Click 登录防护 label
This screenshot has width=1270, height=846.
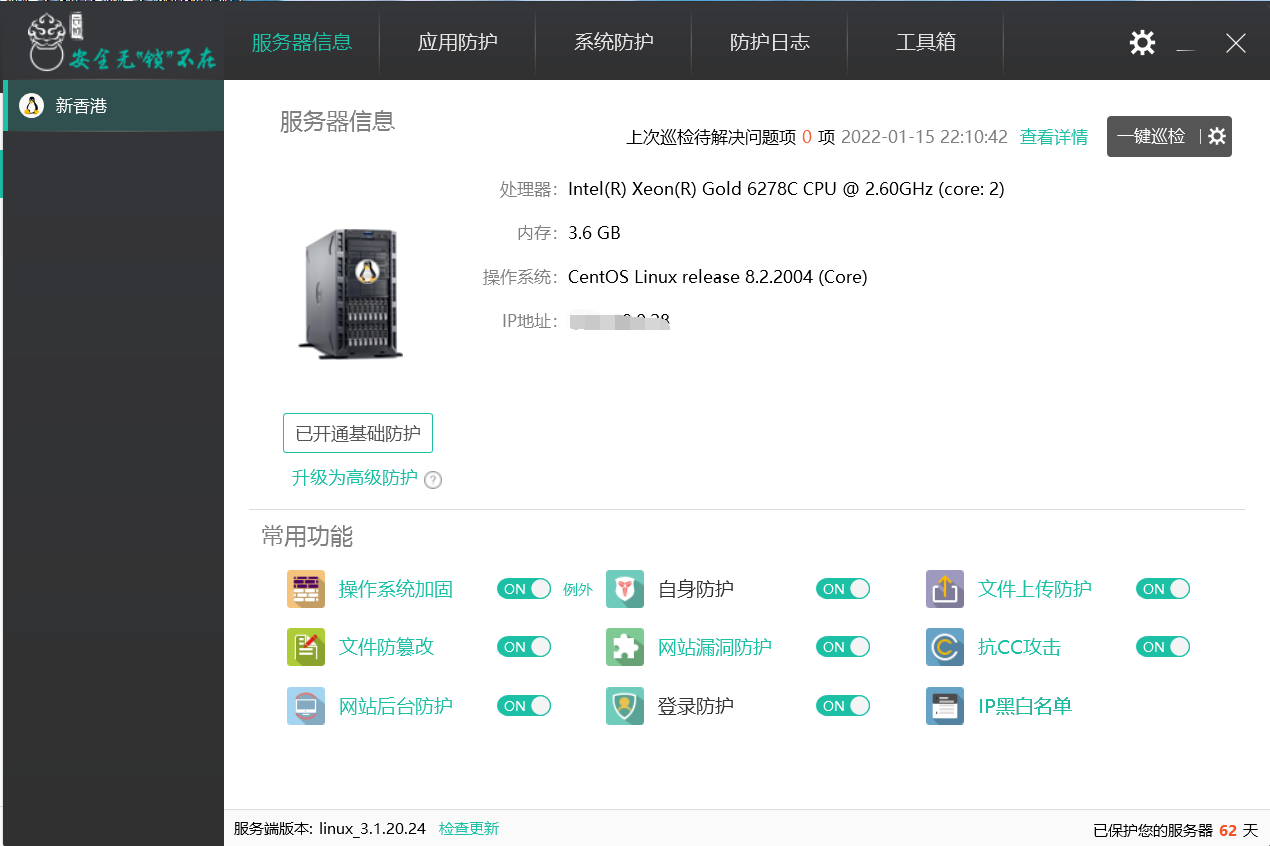(x=696, y=706)
